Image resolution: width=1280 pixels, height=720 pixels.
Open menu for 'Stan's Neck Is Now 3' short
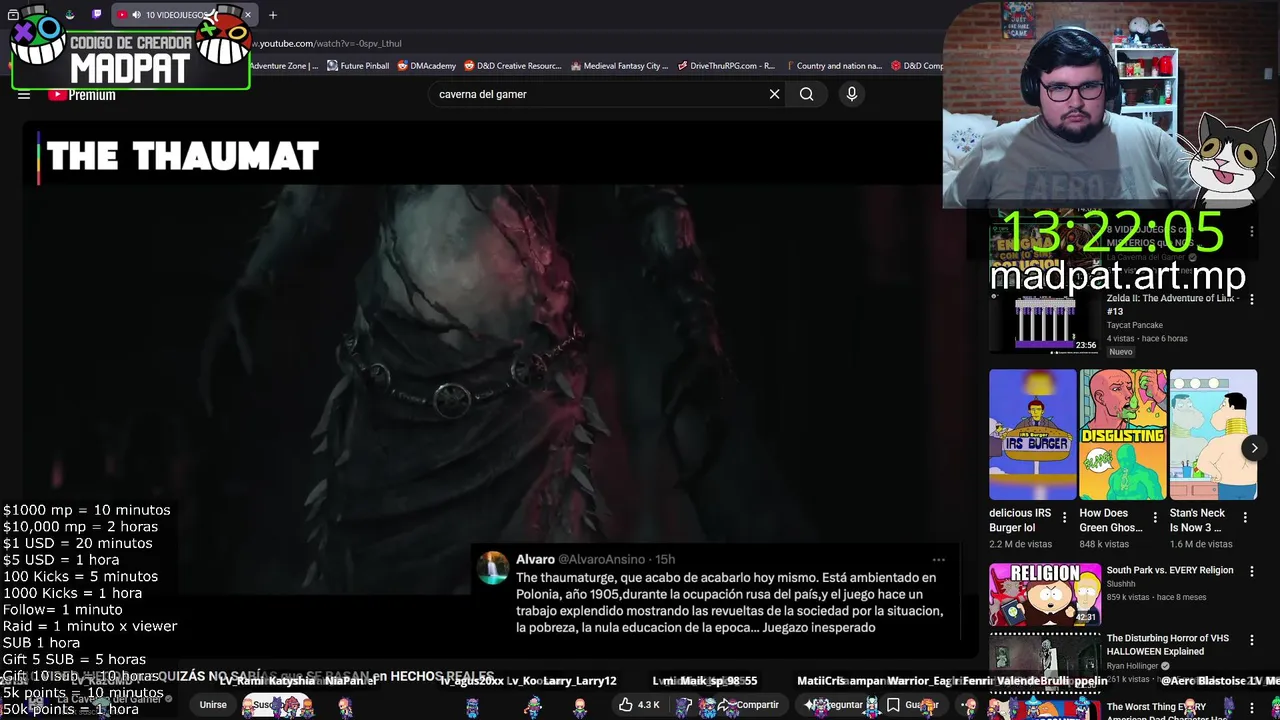[x=1245, y=518]
